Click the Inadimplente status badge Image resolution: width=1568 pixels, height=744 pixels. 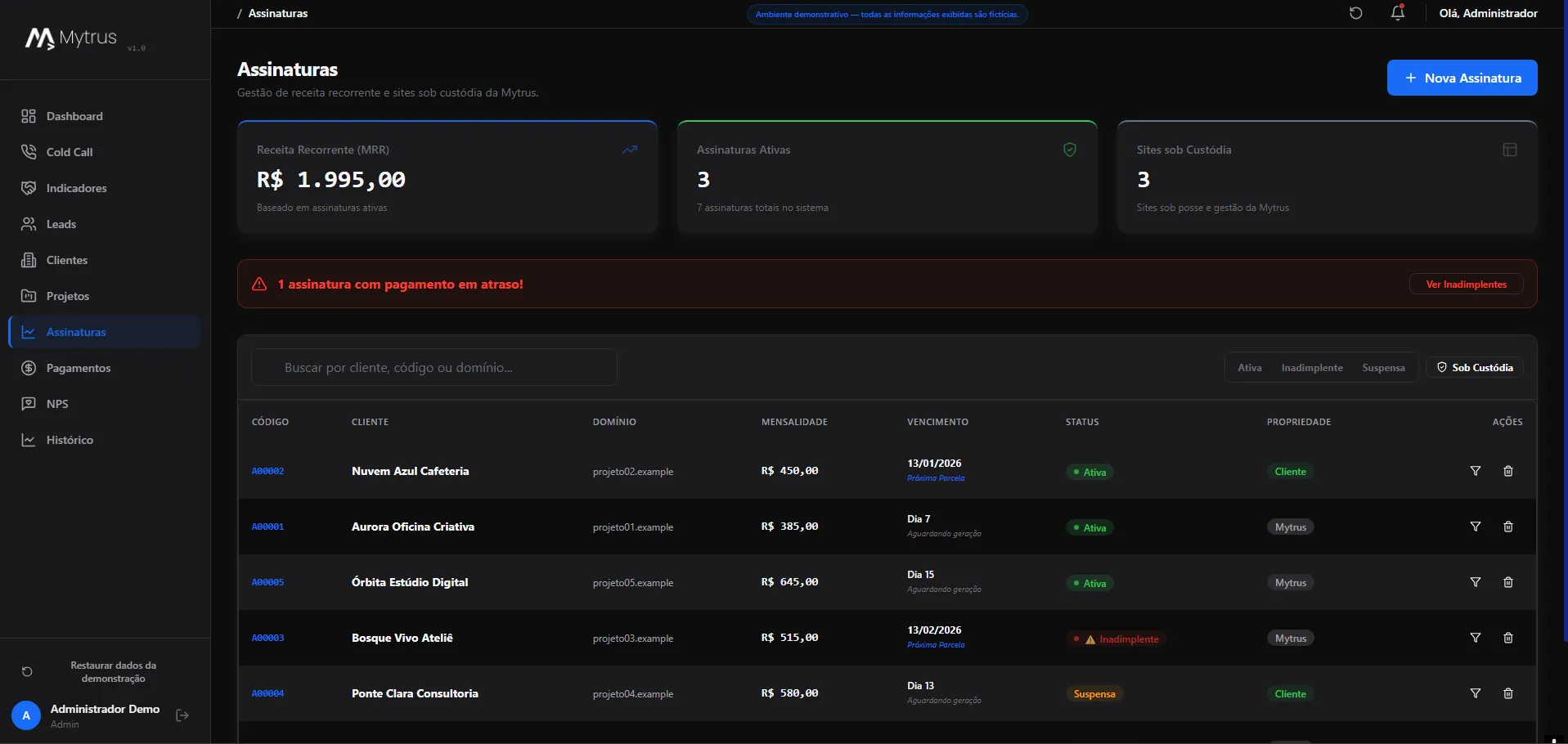click(1116, 639)
